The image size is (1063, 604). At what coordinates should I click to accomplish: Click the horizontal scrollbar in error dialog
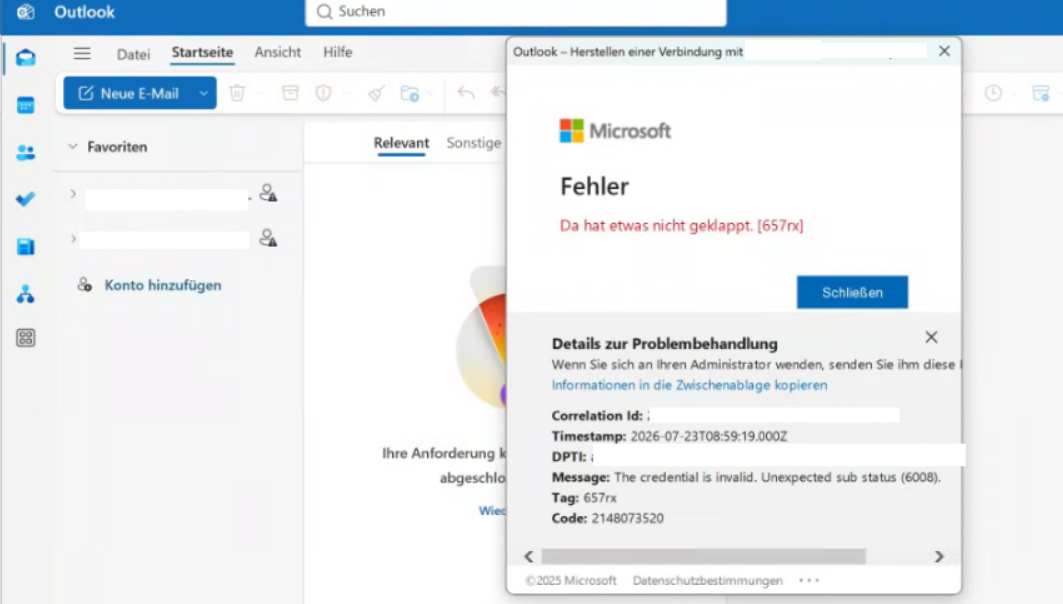[x=703, y=557]
